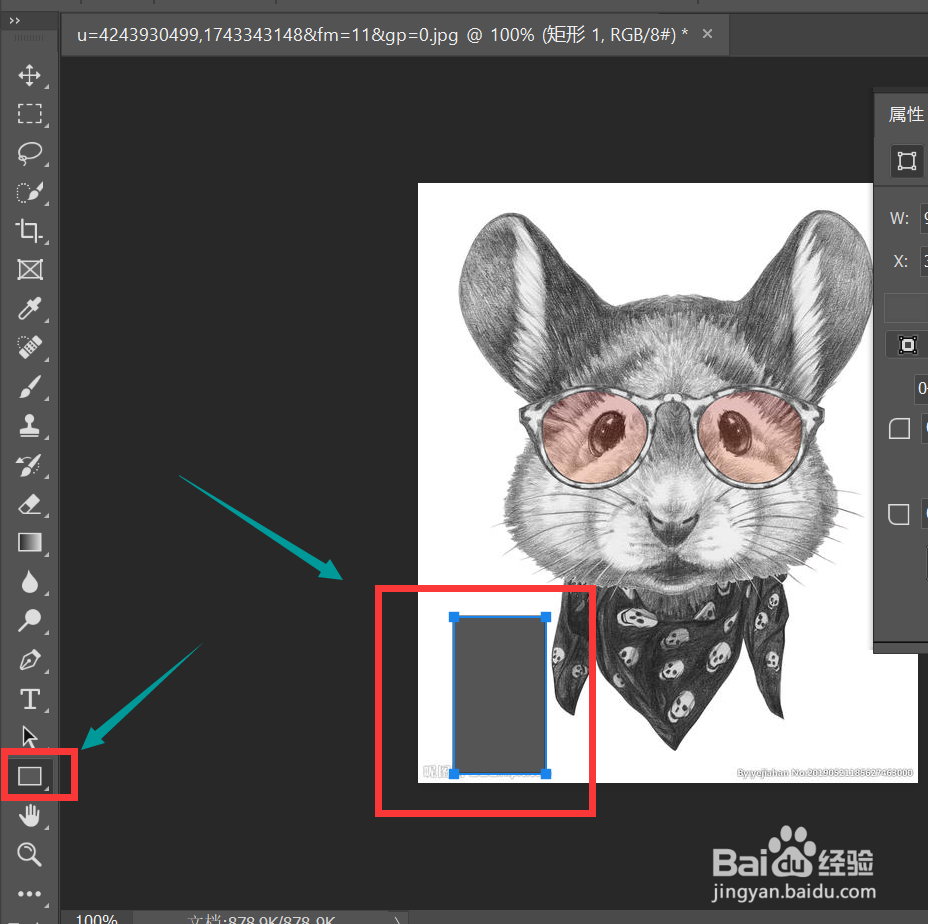This screenshot has height=924, width=928.
Task: Open the 属性 panel tab
Action: coord(906,114)
